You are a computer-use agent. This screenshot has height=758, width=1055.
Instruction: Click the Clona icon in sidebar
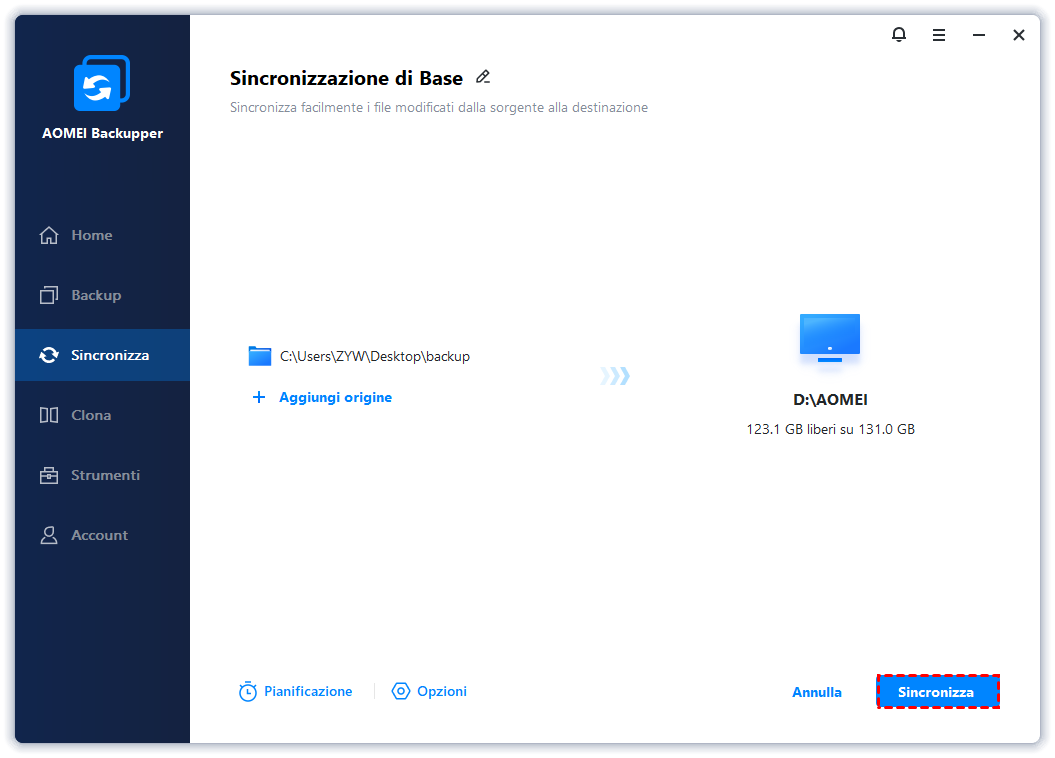[48, 415]
